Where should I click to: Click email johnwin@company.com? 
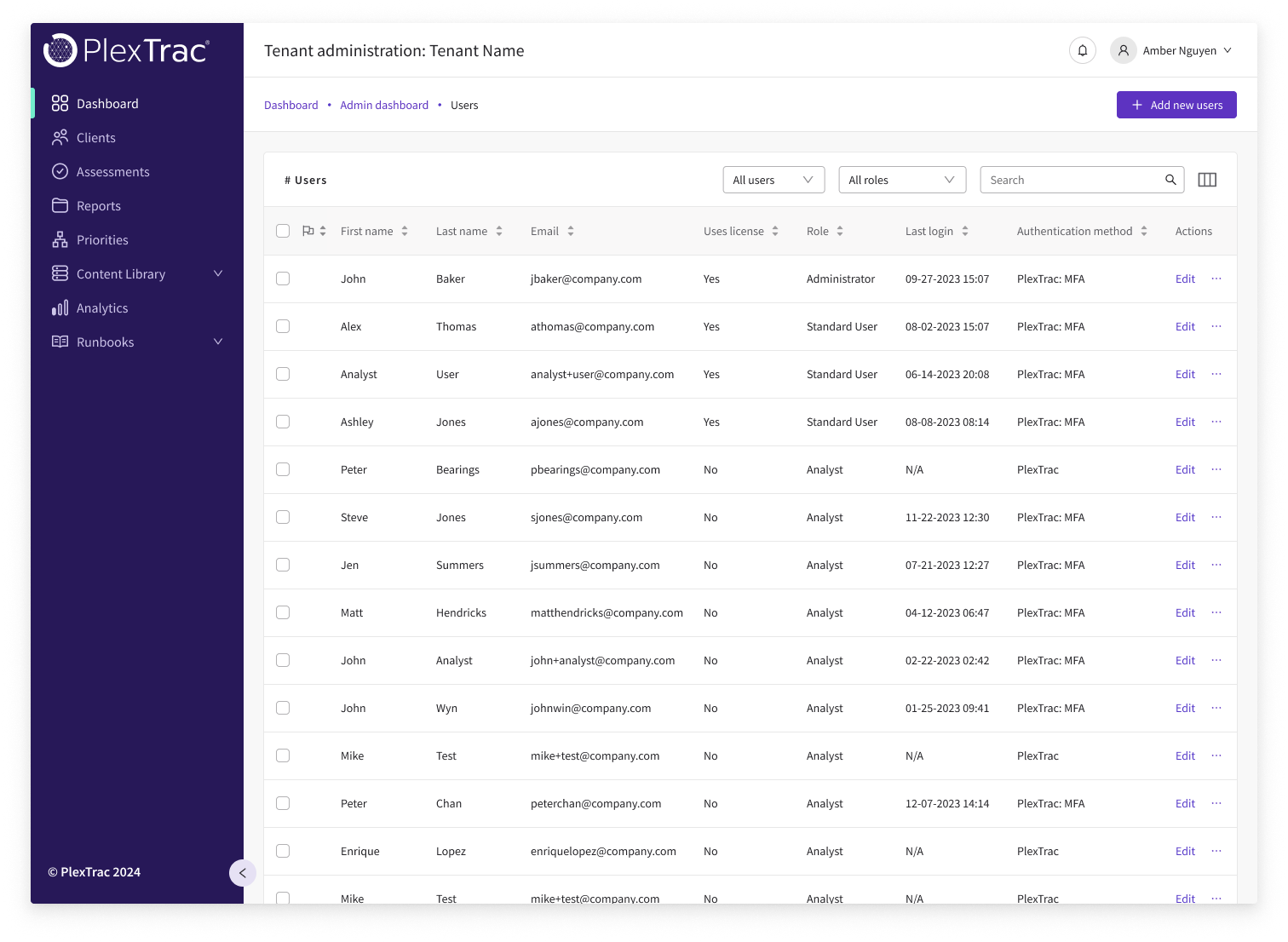coord(591,708)
